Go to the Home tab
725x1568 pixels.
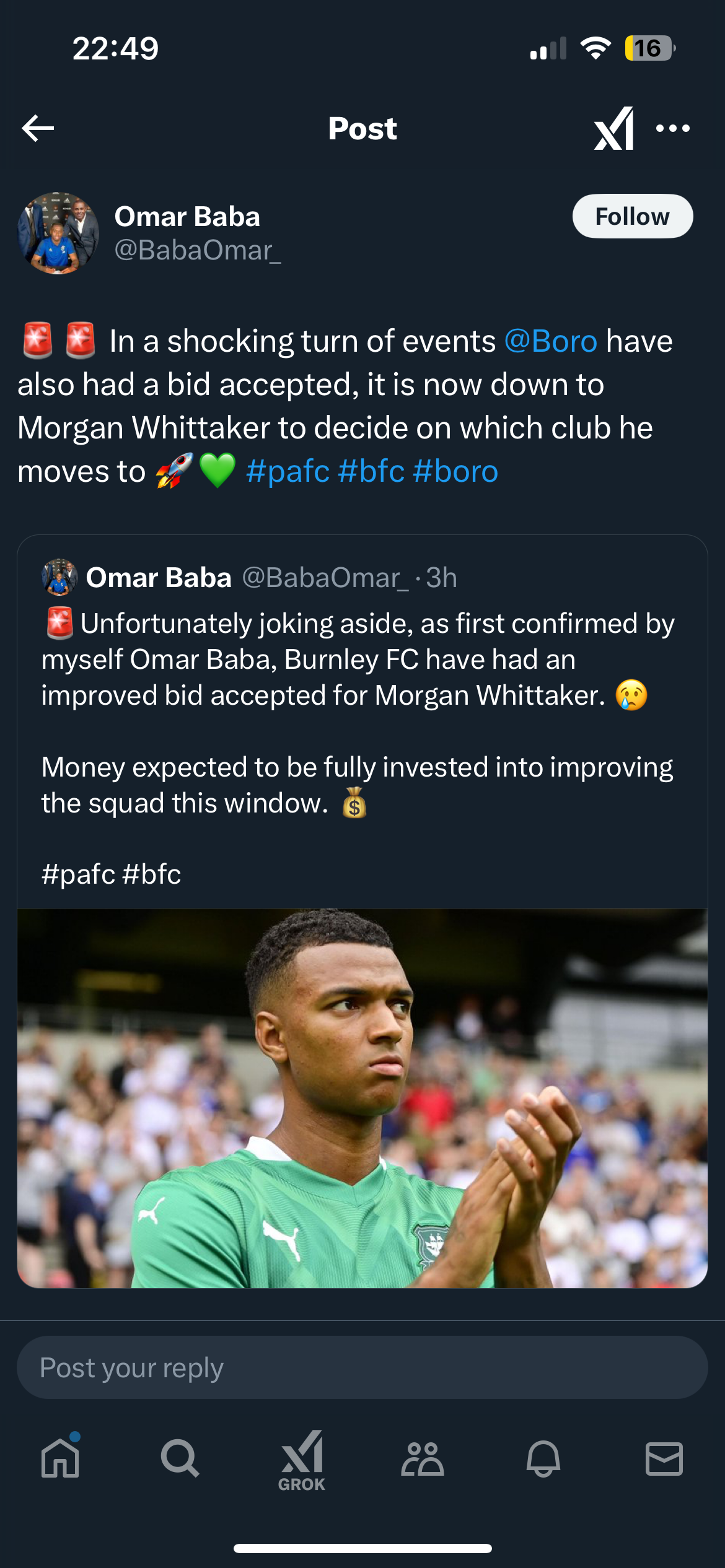click(x=60, y=1459)
